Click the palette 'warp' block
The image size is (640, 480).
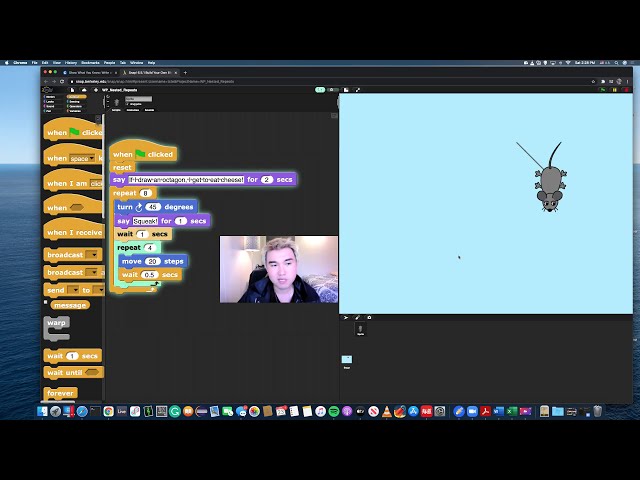56,328
